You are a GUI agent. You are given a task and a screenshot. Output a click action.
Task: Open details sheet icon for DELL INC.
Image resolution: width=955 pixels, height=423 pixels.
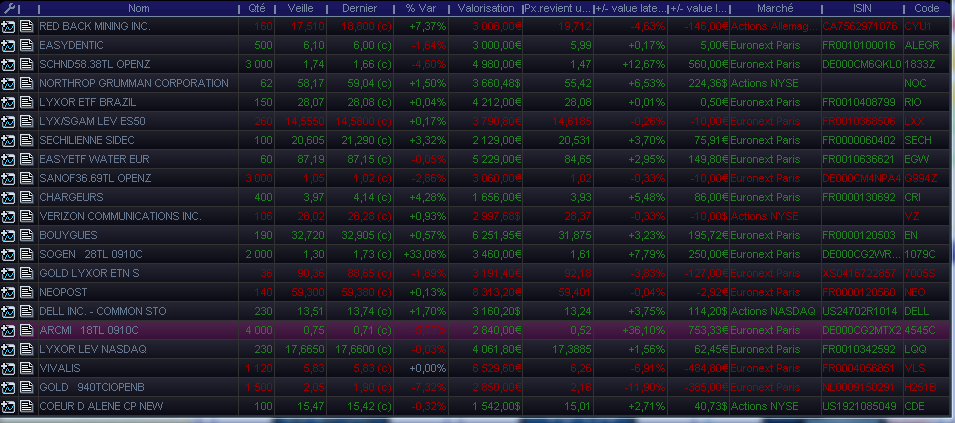[26, 311]
